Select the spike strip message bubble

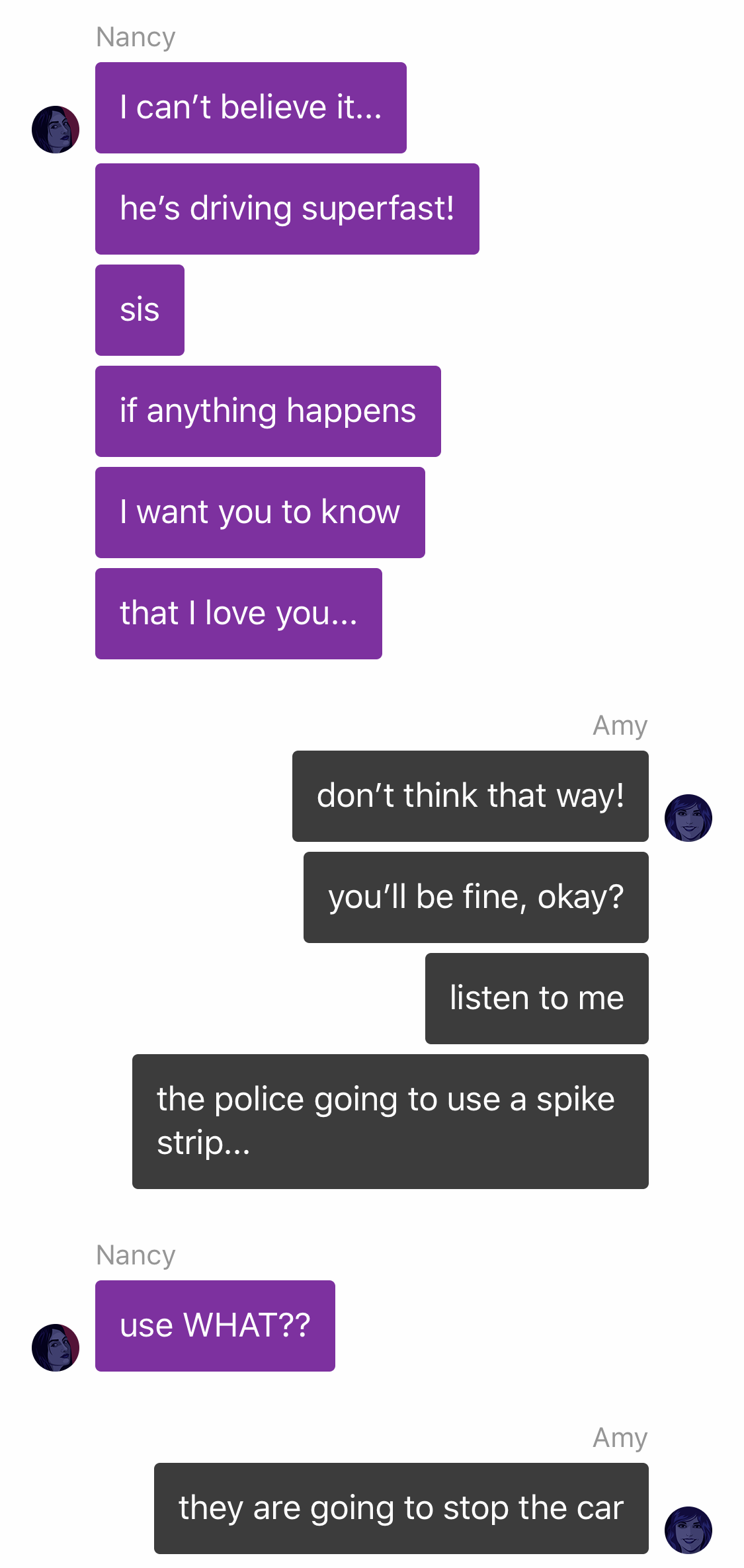(390, 1122)
